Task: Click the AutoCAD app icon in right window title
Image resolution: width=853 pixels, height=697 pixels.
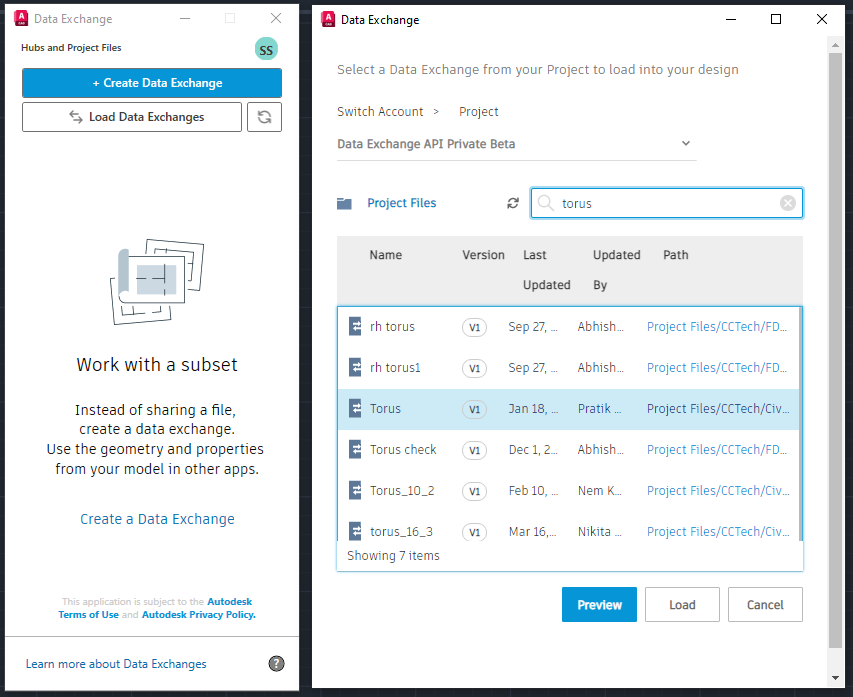Action: (x=328, y=20)
